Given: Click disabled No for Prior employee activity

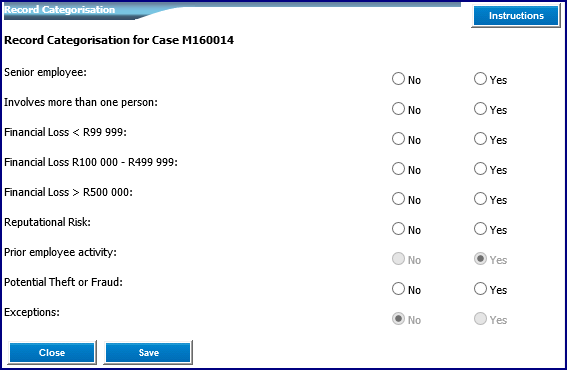Looking at the screenshot, I should tap(398, 259).
